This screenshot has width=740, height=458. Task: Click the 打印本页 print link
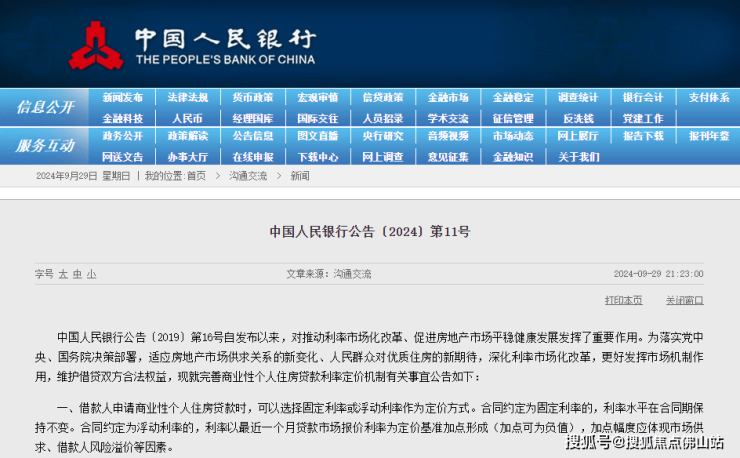click(x=623, y=300)
